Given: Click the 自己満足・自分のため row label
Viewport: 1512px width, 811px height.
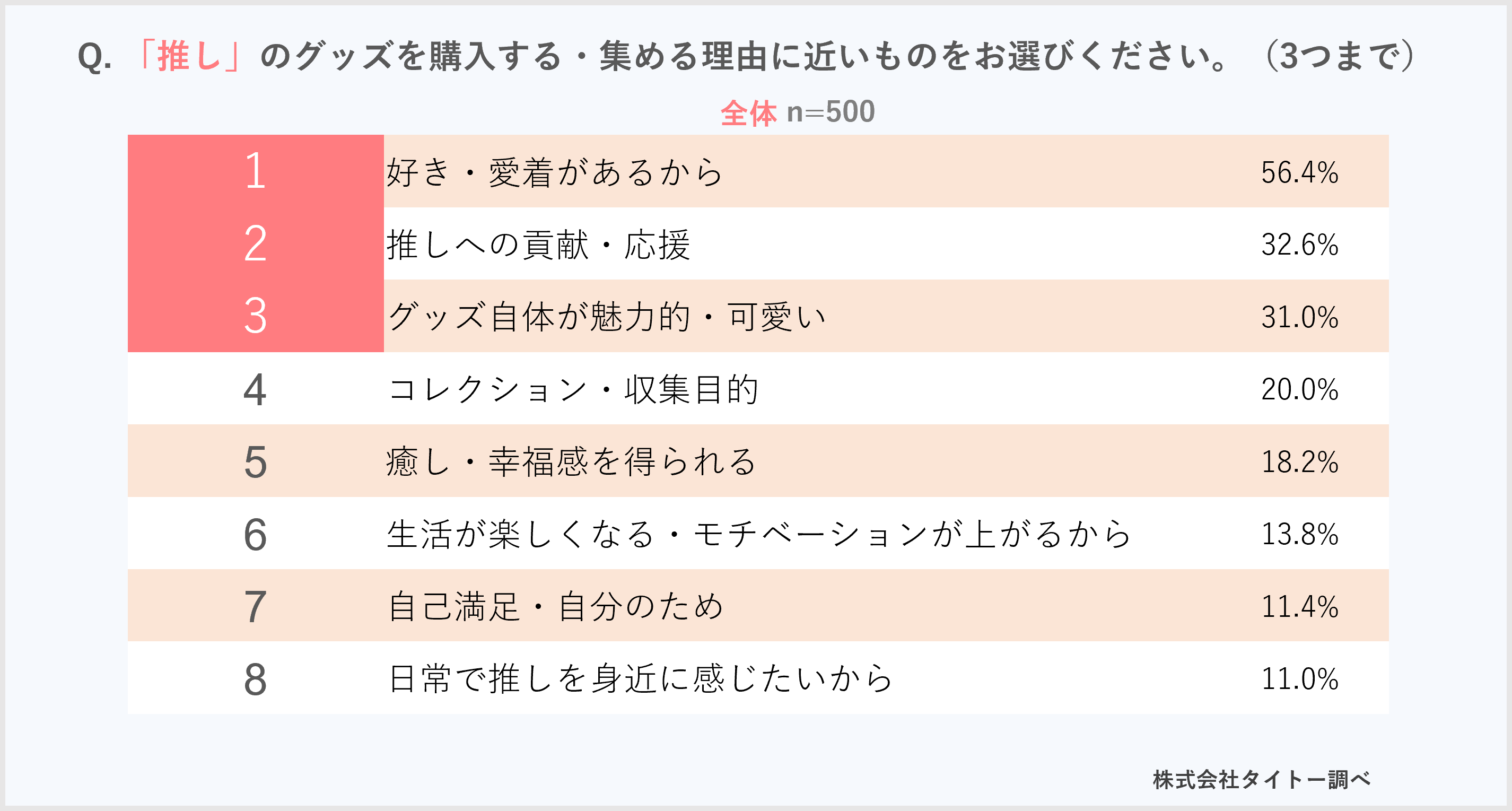Looking at the screenshot, I should 555,607.
